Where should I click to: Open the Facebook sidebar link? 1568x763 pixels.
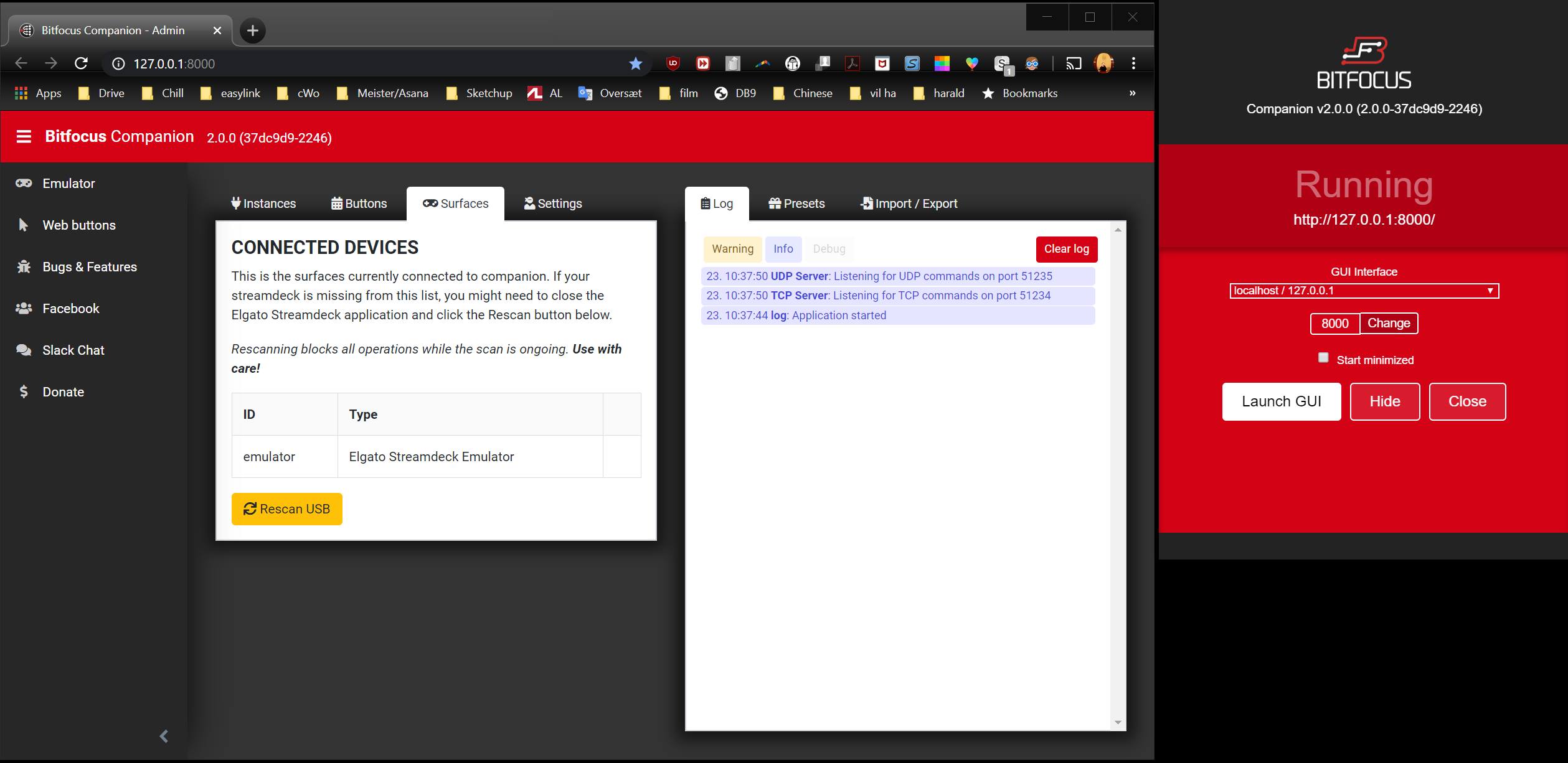tap(71, 308)
